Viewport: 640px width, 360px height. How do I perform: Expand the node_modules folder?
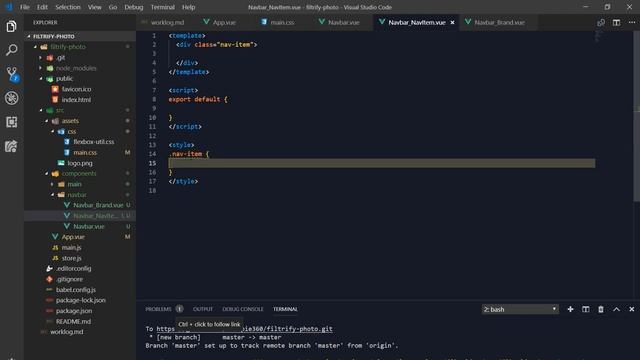pos(40,68)
